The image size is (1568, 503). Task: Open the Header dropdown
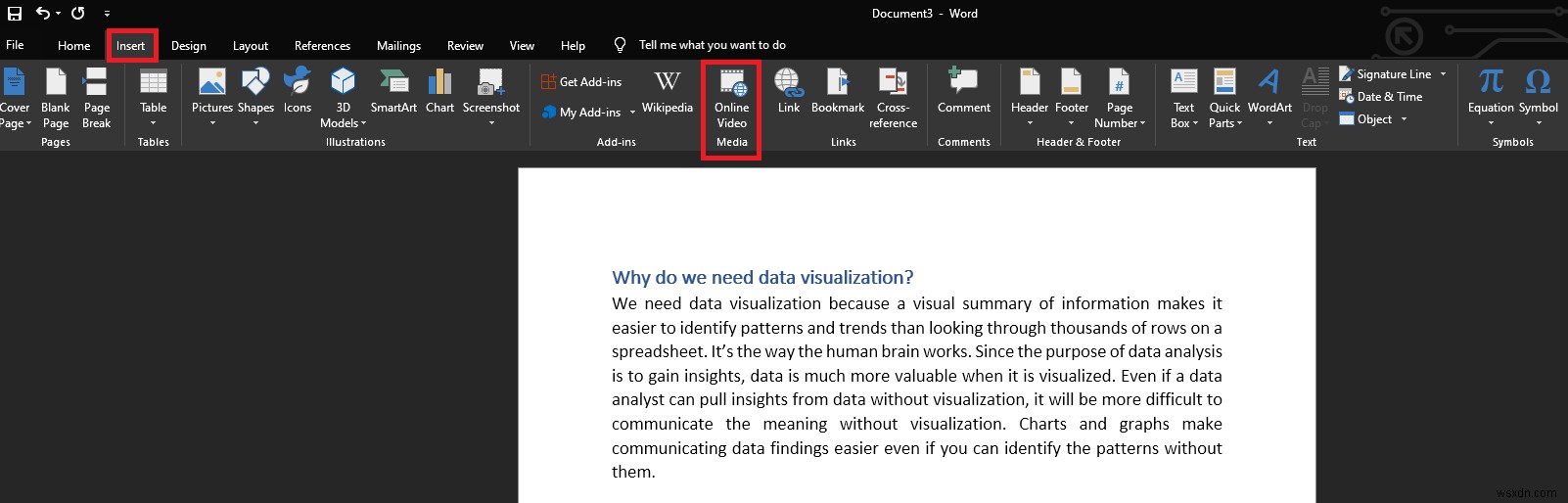point(1030,97)
